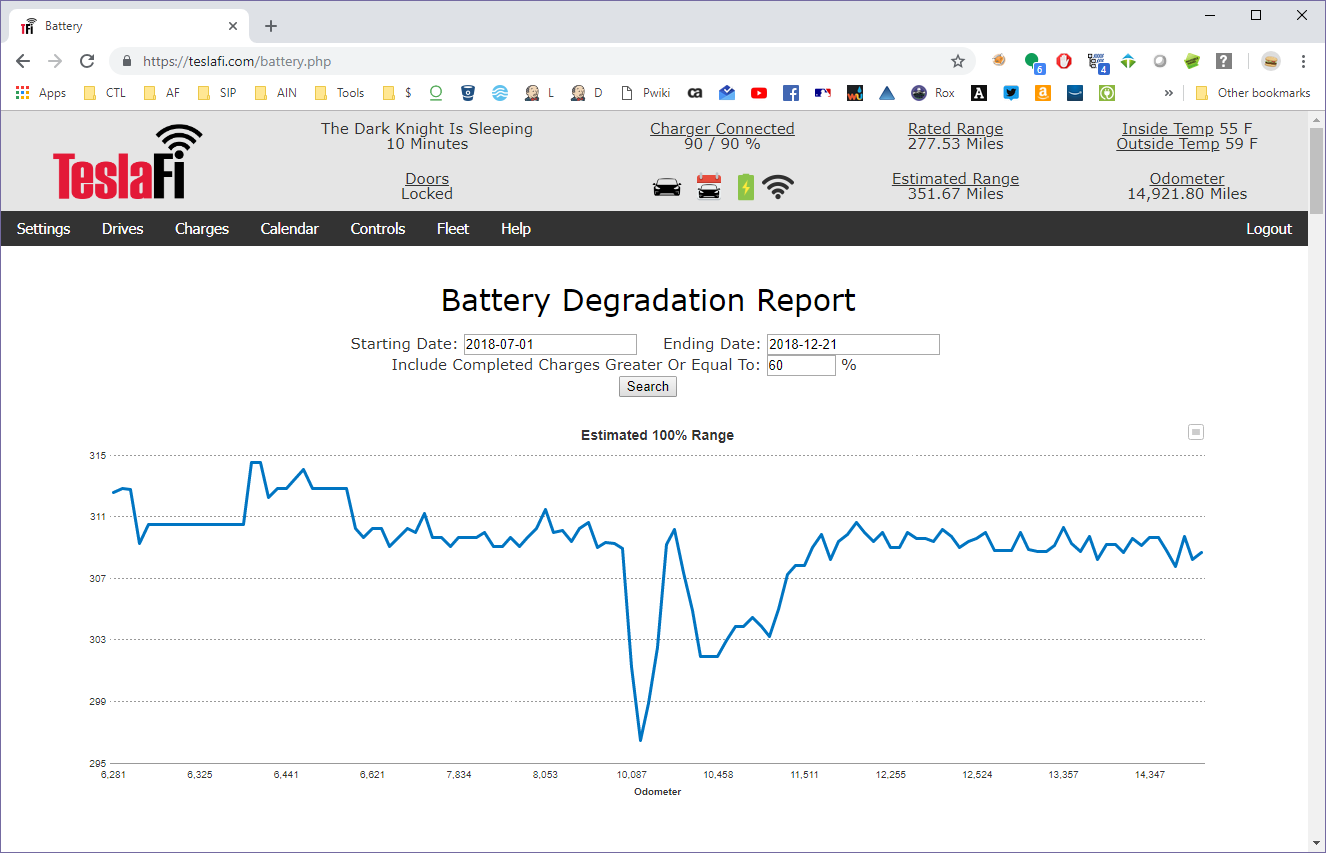The width and height of the screenshot is (1326, 853).
Task: Expand hidden bookmarks with double chevron
Action: 1168,93
